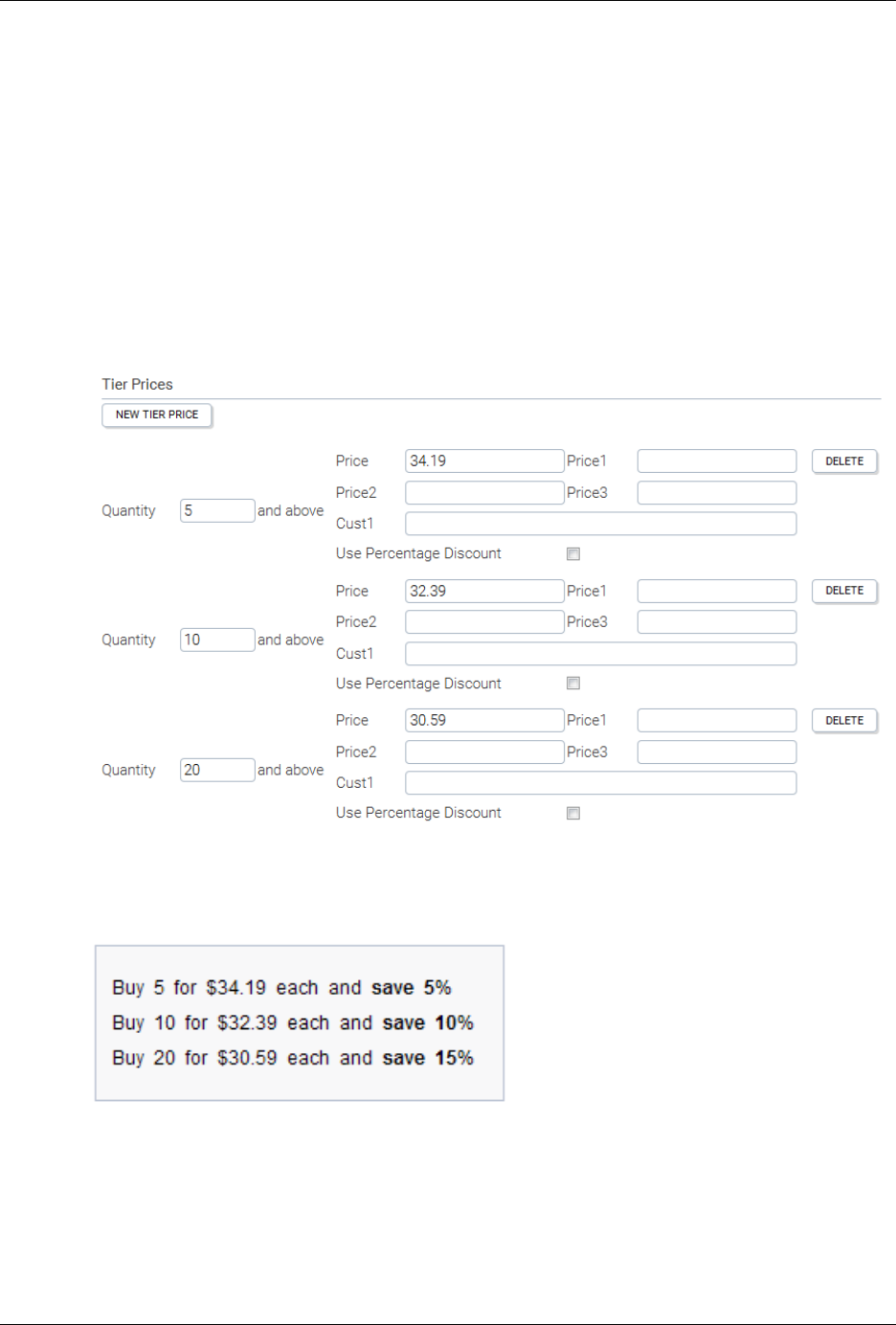Screen dimensions: 896x1325
Task: Toggle percentage discount for quantity 10 tier
Action: [x=573, y=684]
